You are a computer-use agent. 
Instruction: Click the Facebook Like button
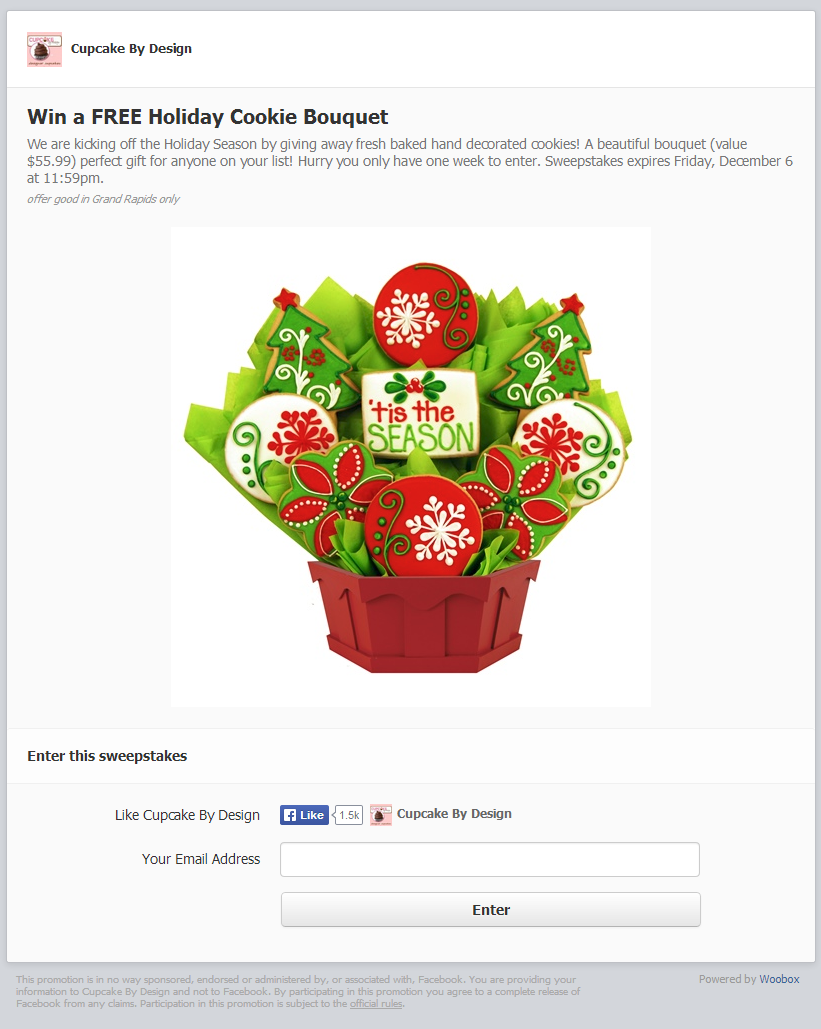coord(305,814)
